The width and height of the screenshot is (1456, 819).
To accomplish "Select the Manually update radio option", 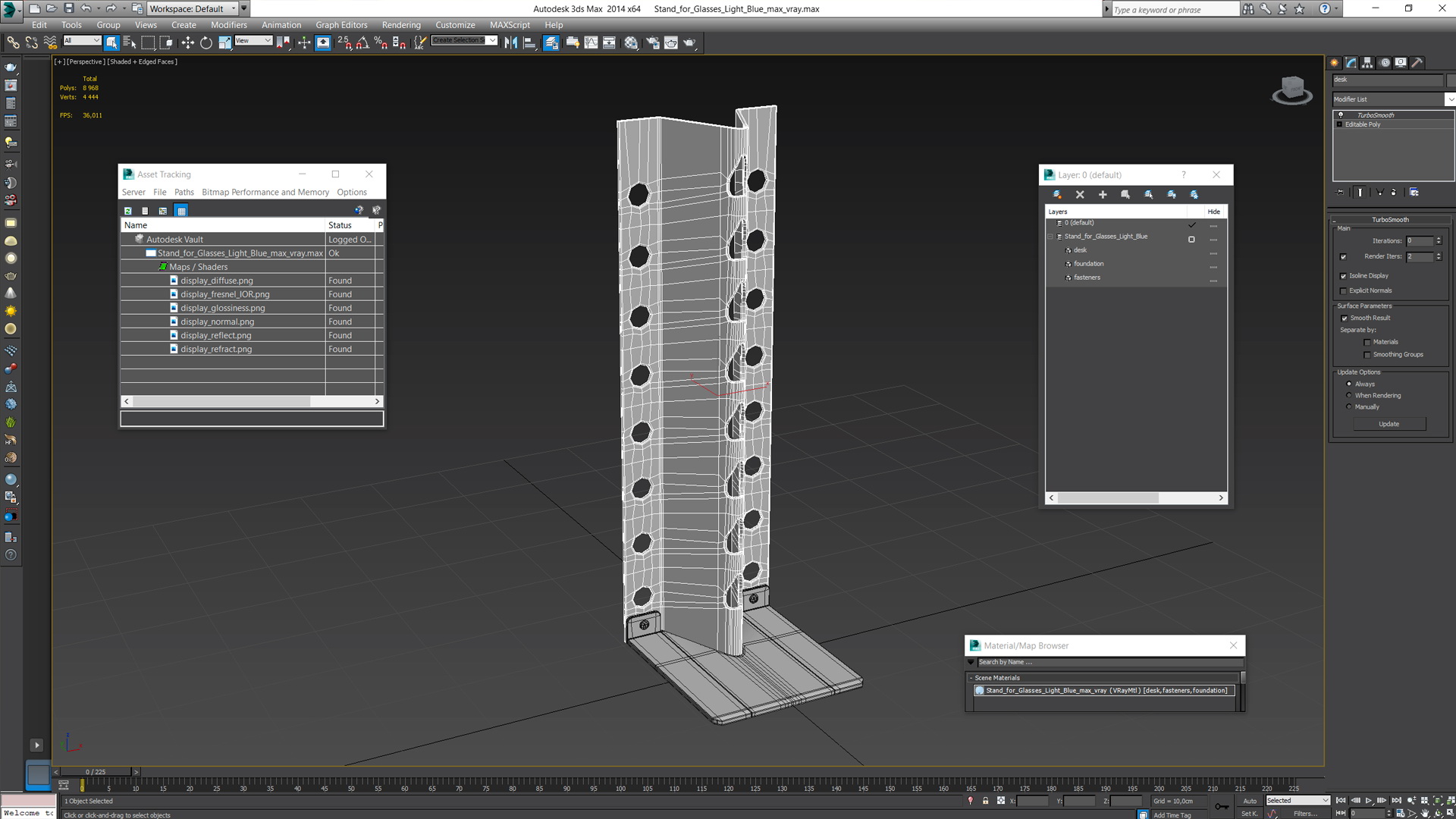I will click(1348, 407).
